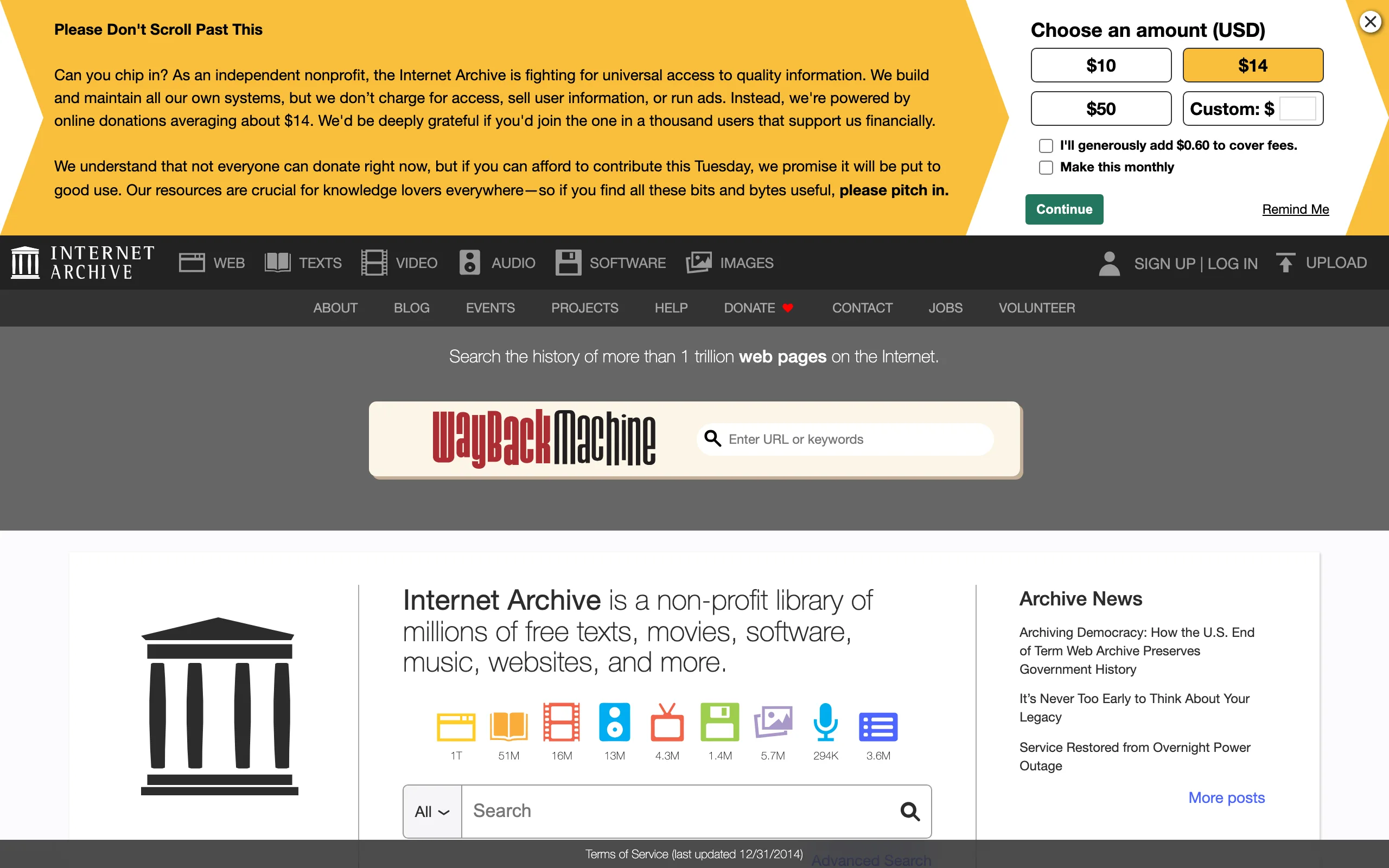Open the Blog menu item
The height and width of the screenshot is (868, 1389).
click(x=411, y=308)
